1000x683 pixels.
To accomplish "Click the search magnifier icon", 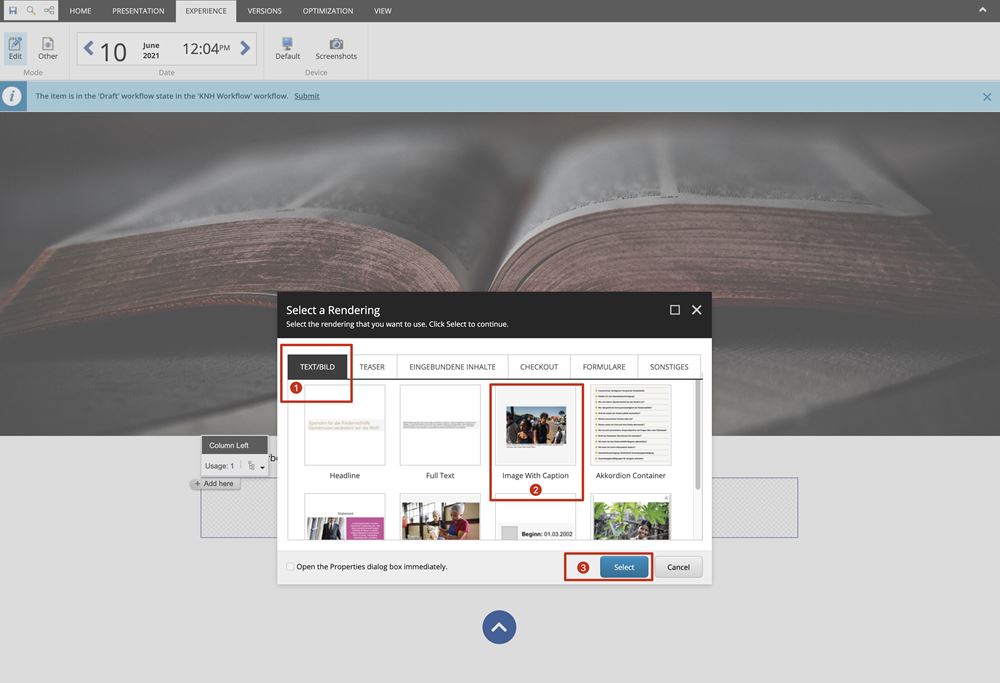I will pos(31,10).
